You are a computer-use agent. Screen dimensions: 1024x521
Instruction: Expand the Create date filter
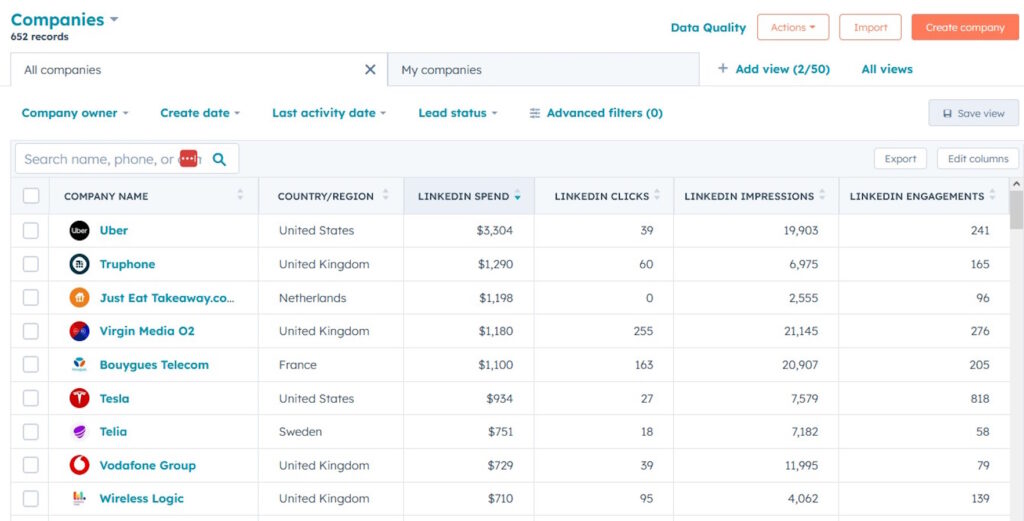[200, 113]
